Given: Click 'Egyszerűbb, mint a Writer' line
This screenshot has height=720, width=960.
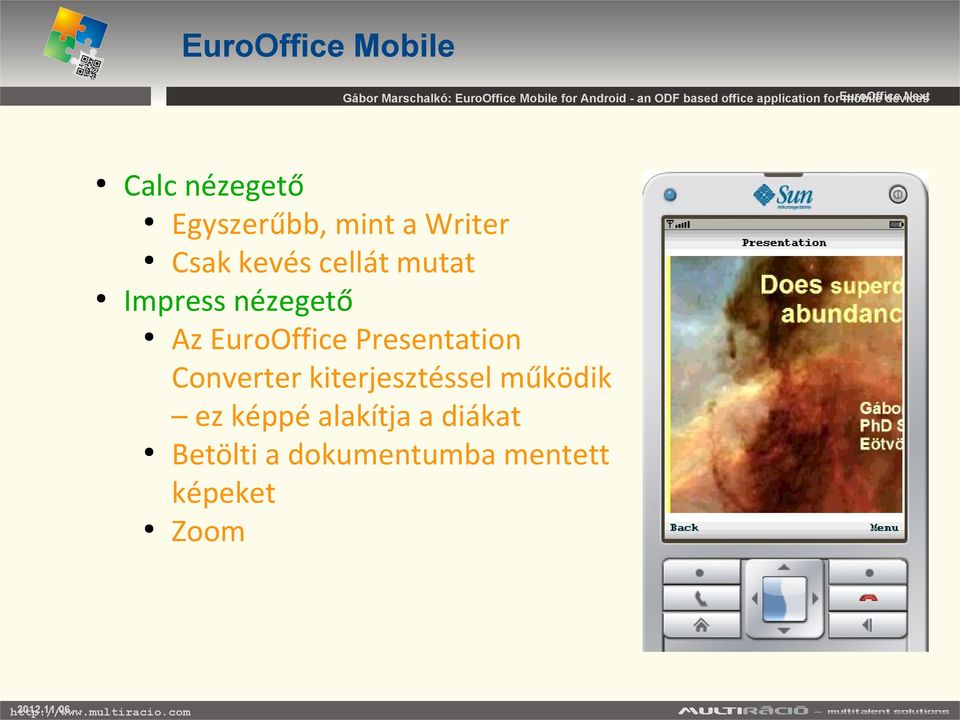Looking at the screenshot, I should [x=340, y=225].
